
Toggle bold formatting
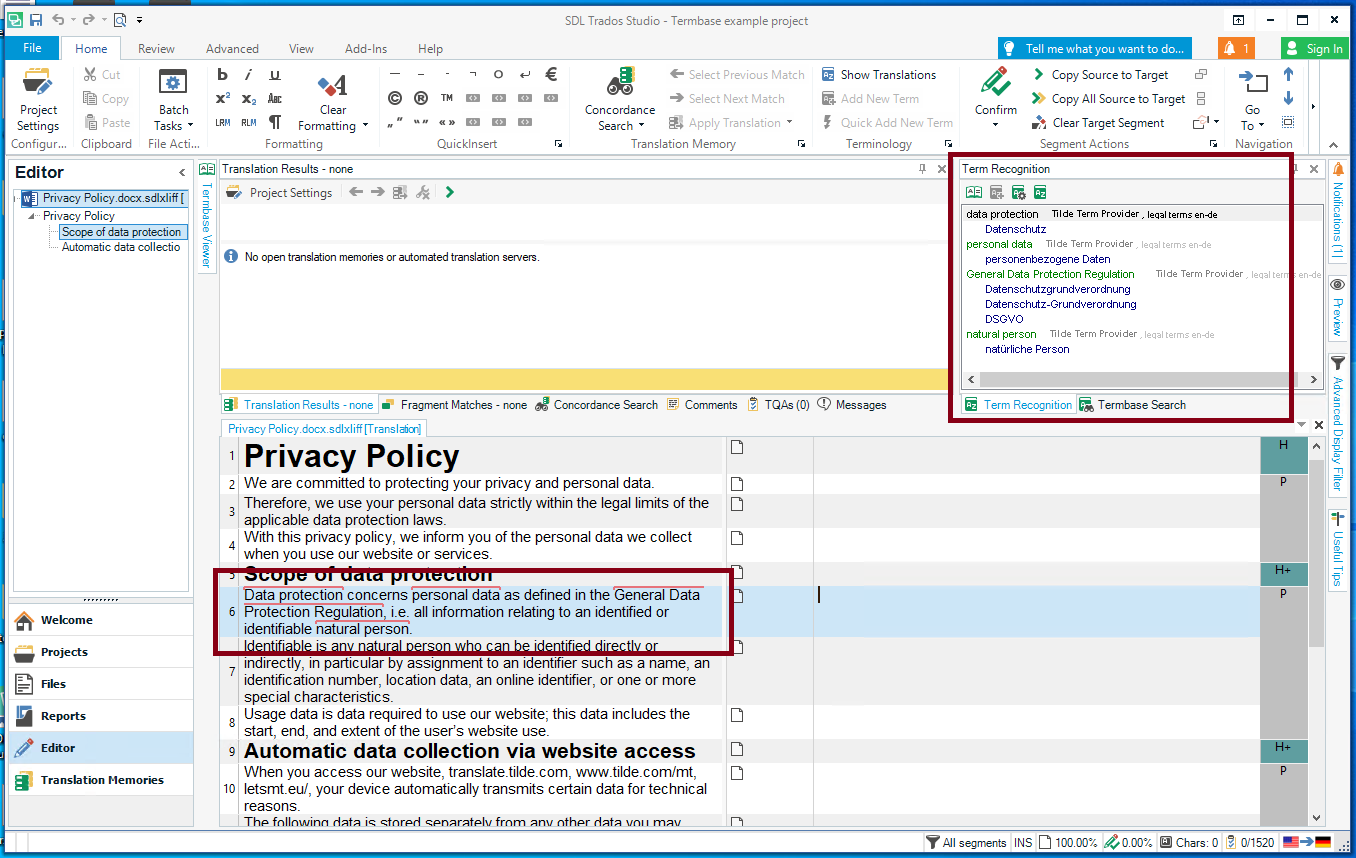coord(222,75)
